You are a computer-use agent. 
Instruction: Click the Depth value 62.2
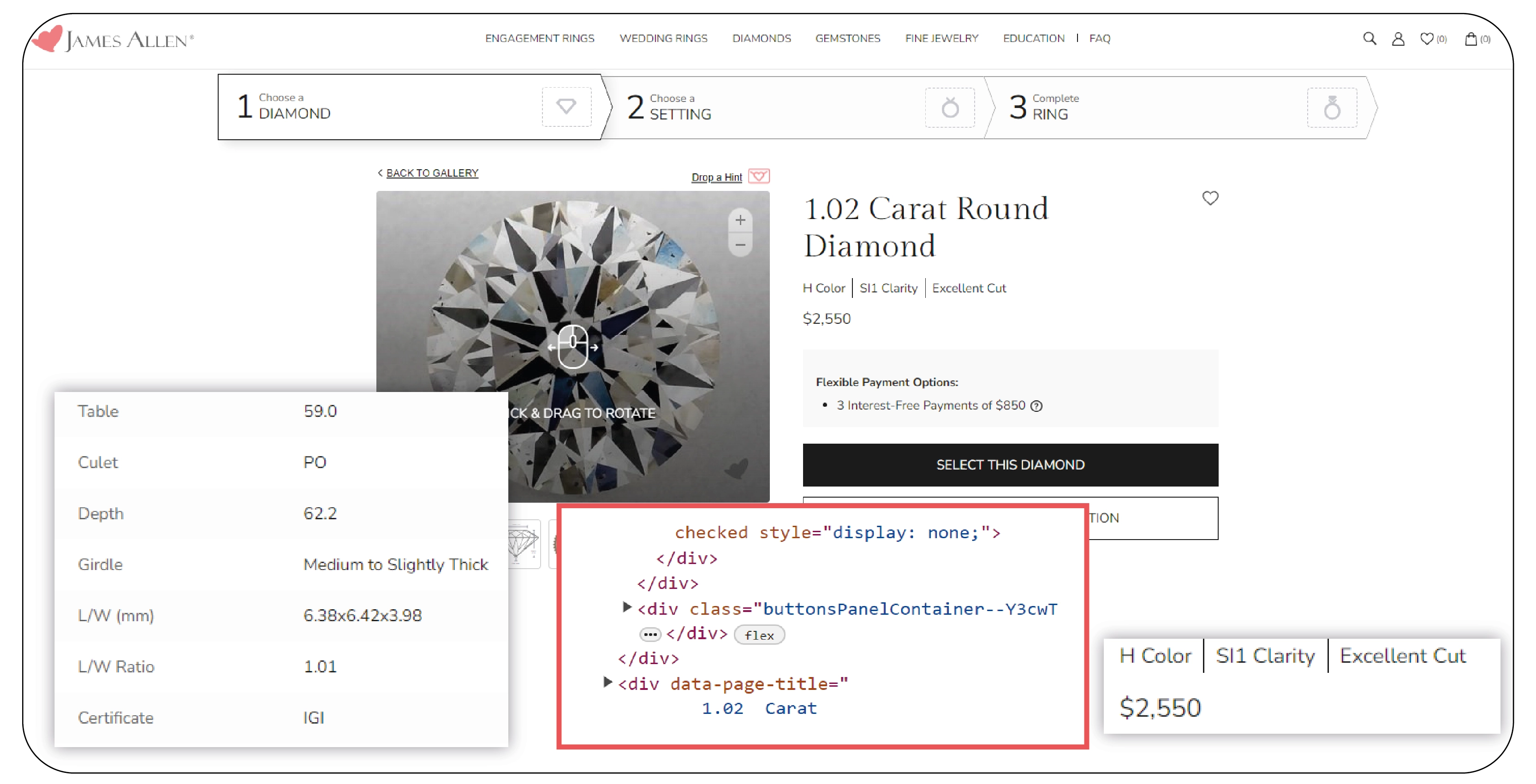coord(320,513)
